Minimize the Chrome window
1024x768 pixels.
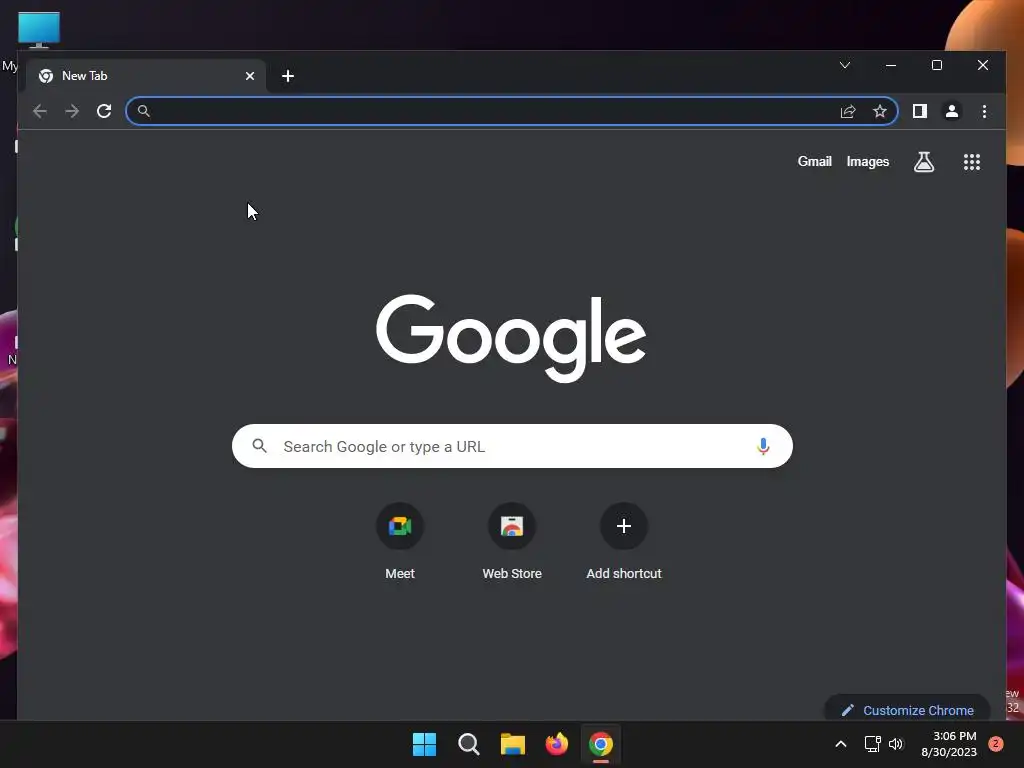pos(891,65)
